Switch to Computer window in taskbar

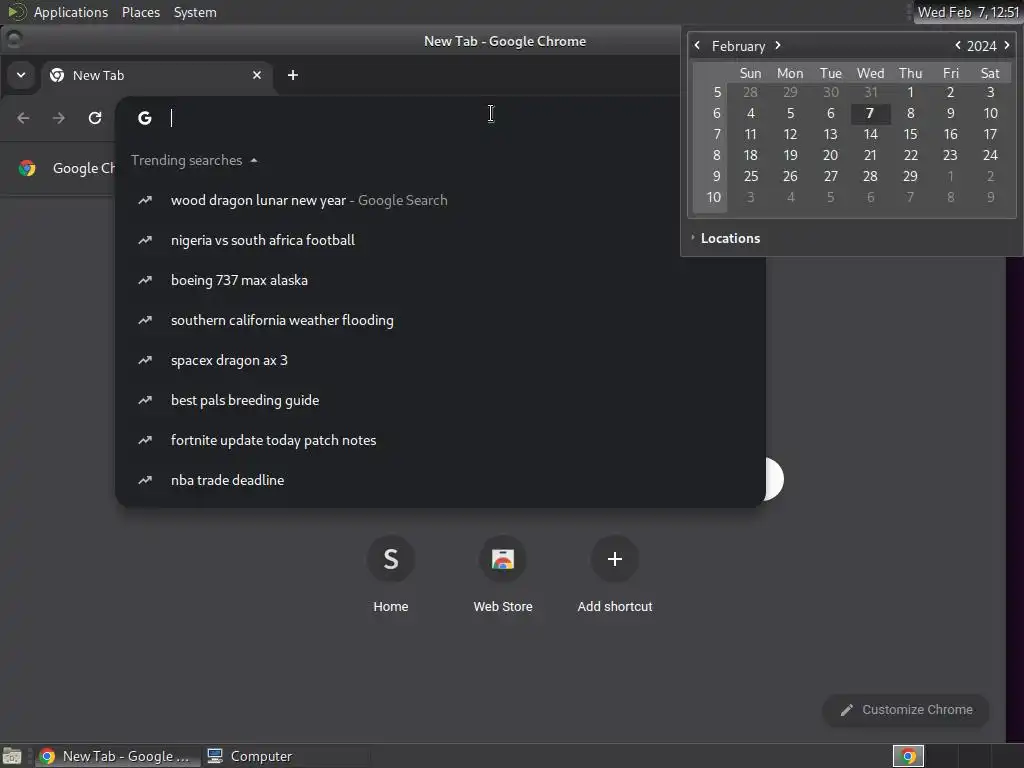250,756
